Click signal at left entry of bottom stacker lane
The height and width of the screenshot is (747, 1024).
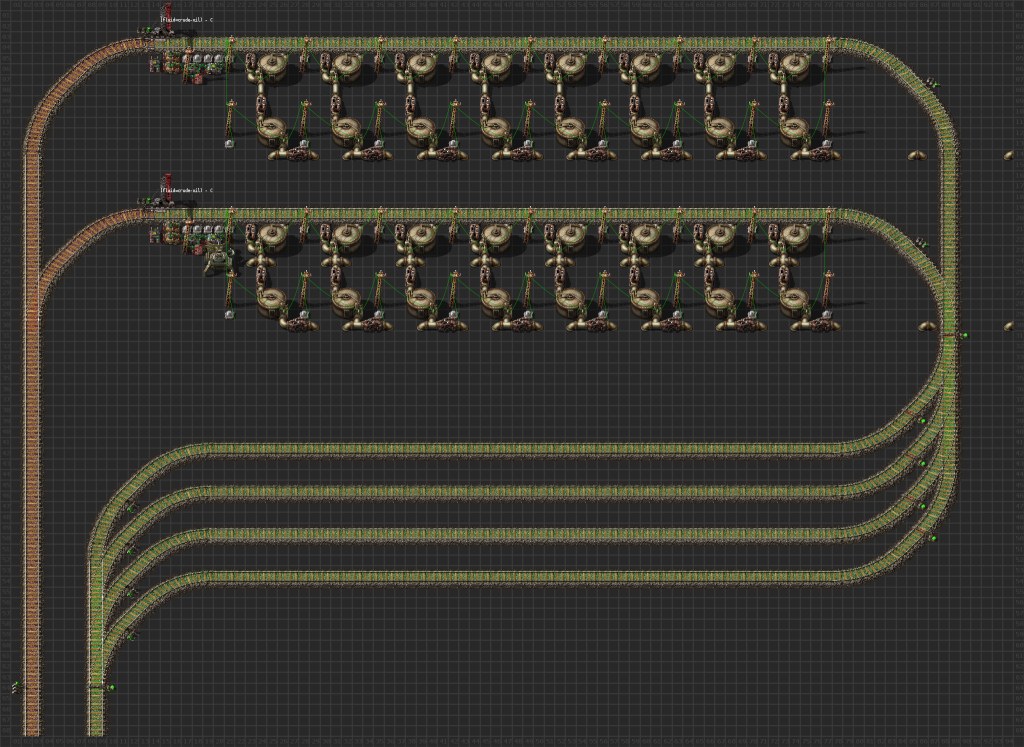(x=131, y=635)
